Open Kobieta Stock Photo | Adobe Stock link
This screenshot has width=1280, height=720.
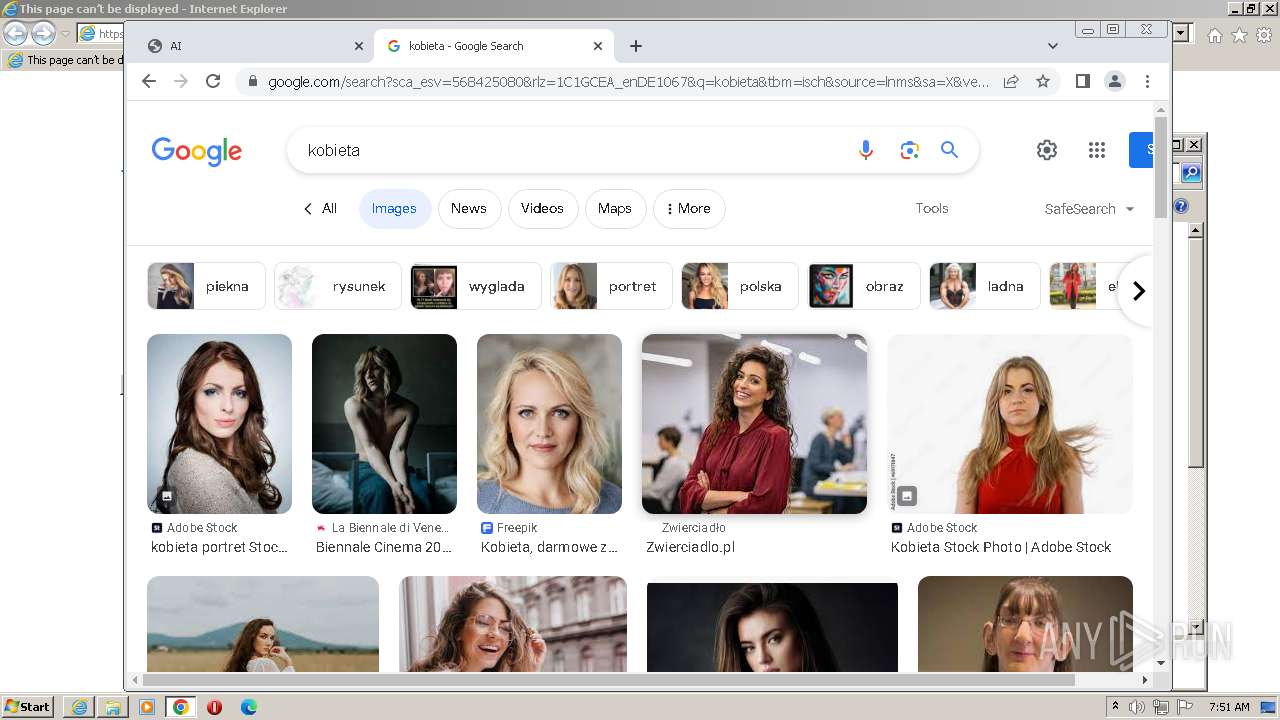[1001, 547]
